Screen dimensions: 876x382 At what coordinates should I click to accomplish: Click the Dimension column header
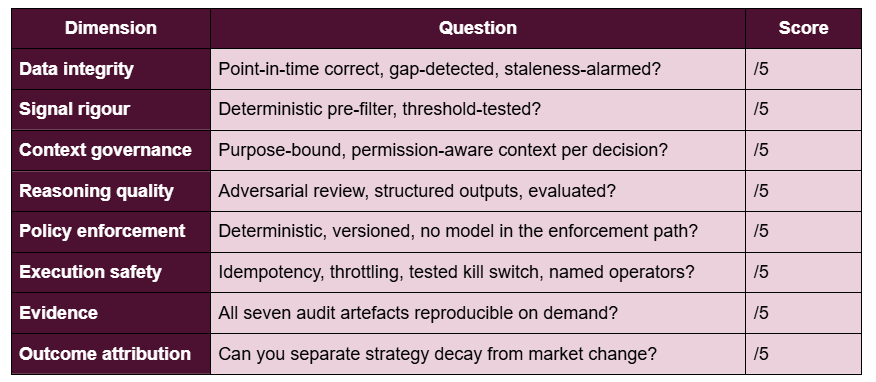111,28
